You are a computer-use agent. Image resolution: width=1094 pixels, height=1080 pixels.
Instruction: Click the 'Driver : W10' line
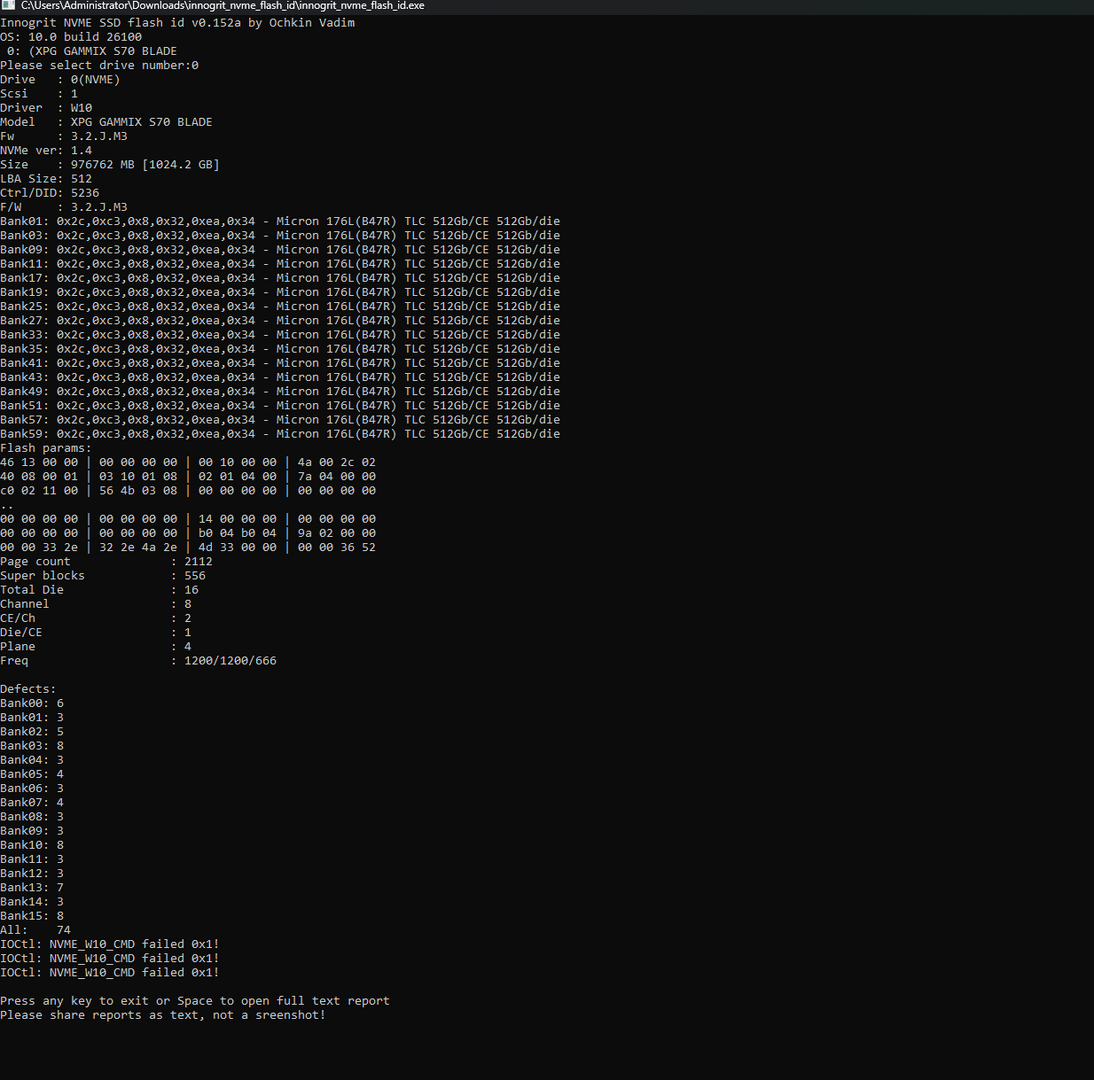coord(46,107)
